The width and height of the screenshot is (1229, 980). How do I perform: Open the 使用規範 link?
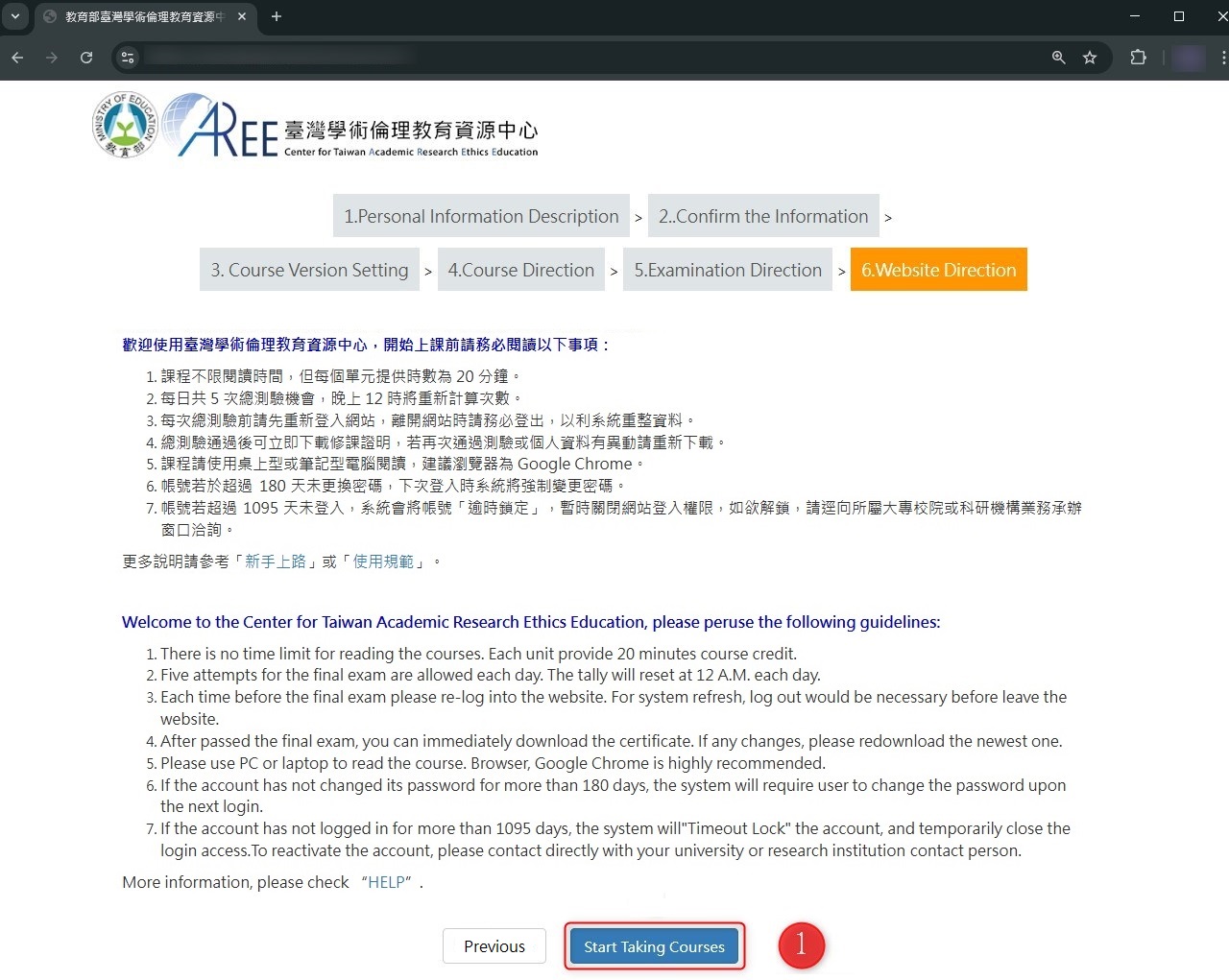[383, 562]
